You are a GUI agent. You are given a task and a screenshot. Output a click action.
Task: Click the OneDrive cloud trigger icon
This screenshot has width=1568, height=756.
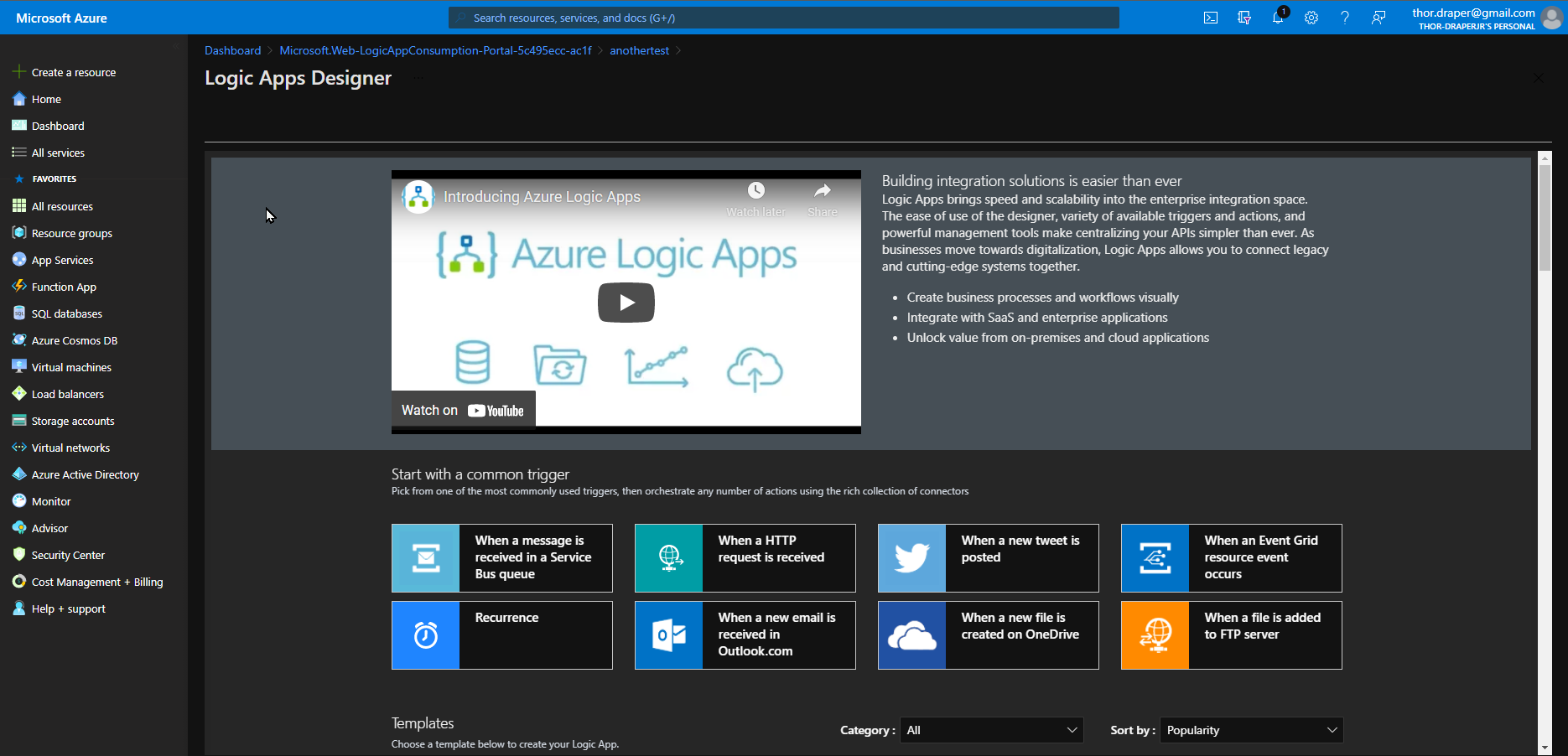tap(912, 635)
